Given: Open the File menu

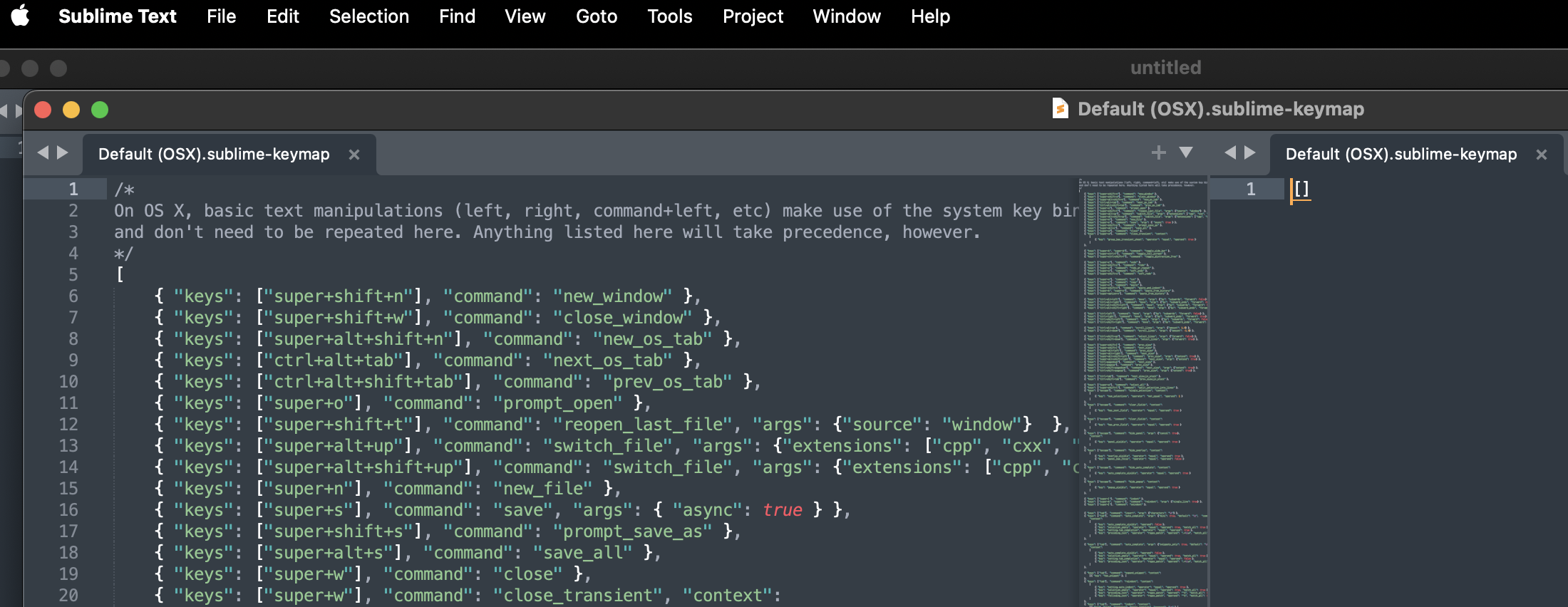Looking at the screenshot, I should (221, 16).
